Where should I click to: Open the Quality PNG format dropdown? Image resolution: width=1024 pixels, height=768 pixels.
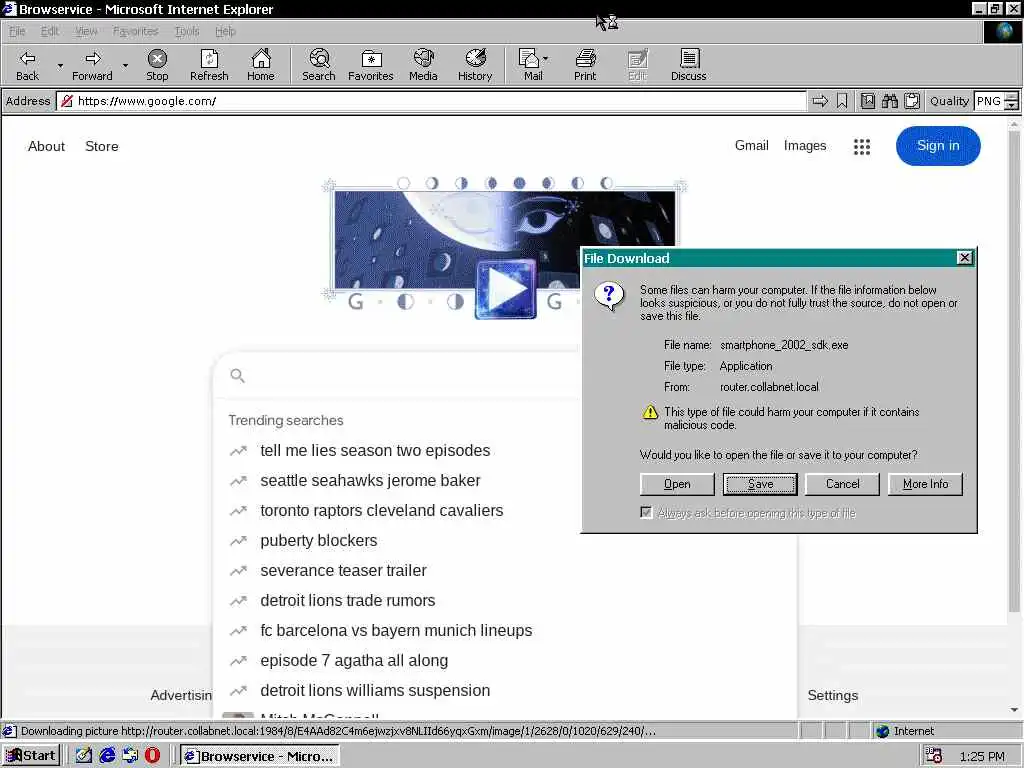click(x=1012, y=101)
